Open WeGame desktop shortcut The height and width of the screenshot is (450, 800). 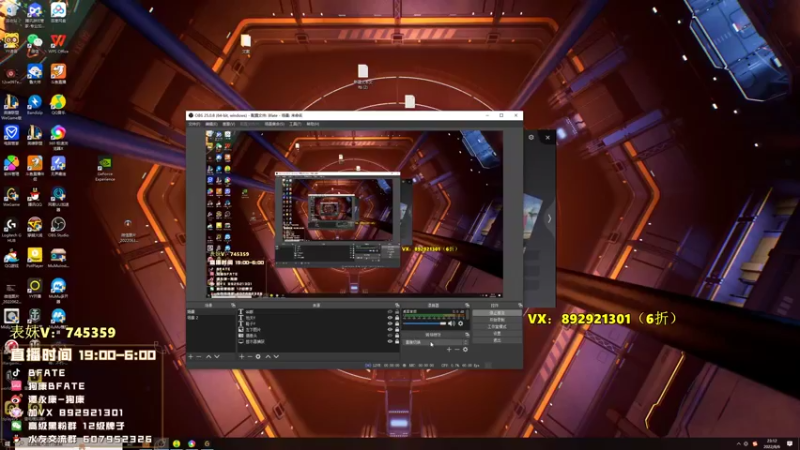tap(11, 196)
